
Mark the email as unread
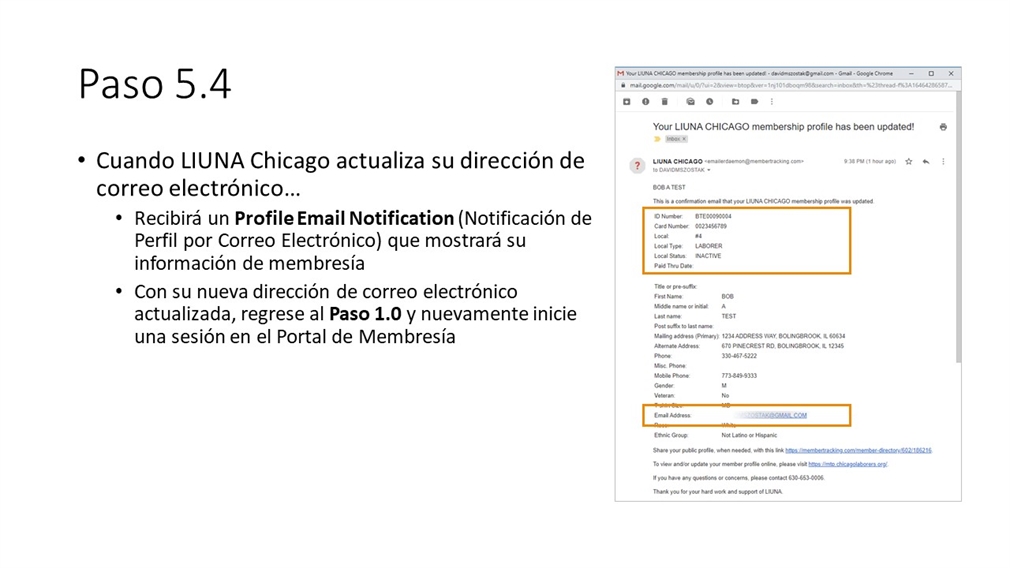(x=691, y=102)
